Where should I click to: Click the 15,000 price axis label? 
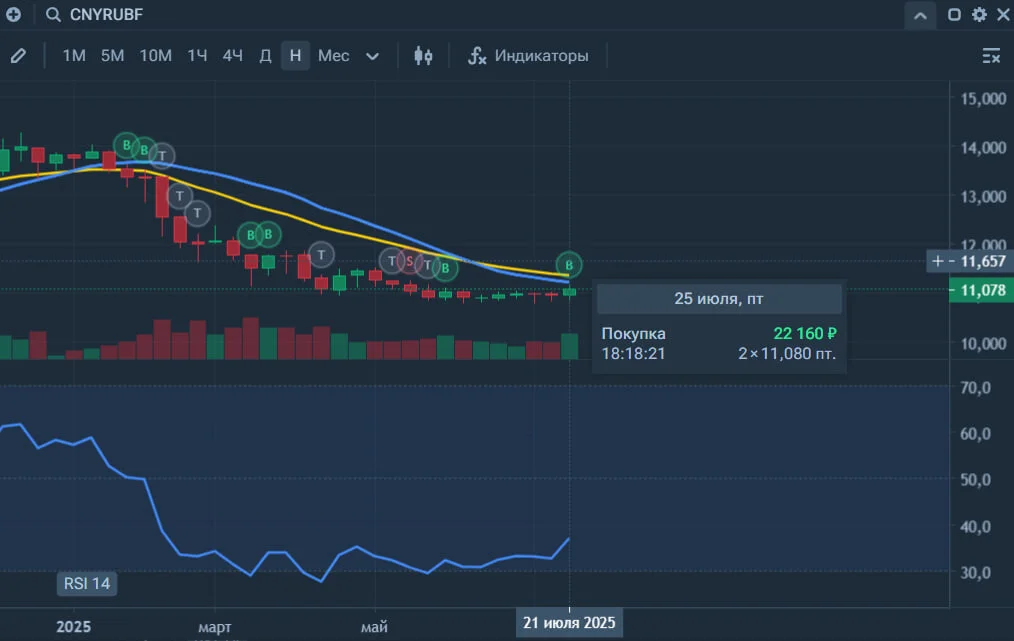983,98
